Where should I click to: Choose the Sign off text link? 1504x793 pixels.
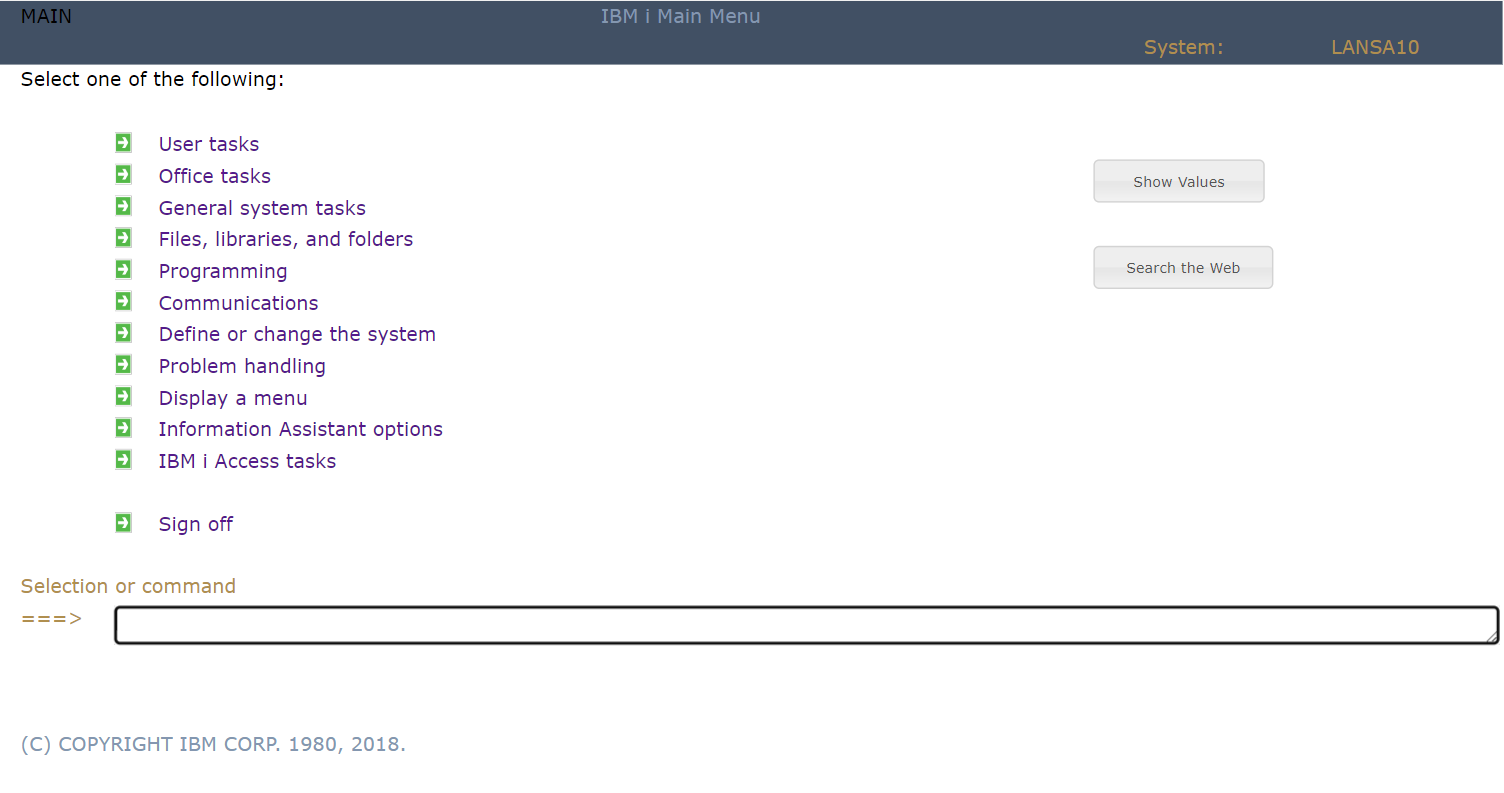tap(195, 524)
